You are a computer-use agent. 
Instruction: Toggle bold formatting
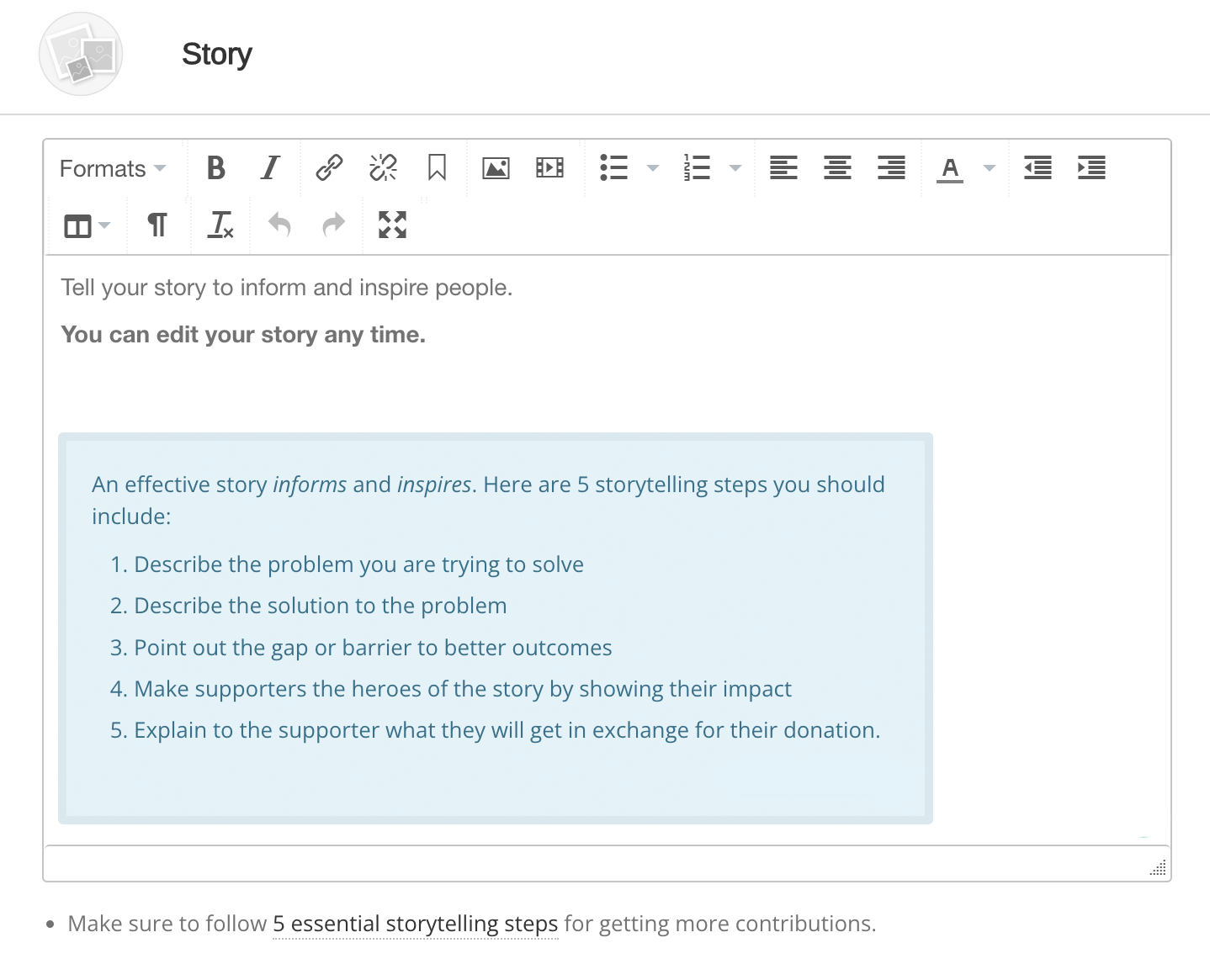(x=216, y=168)
